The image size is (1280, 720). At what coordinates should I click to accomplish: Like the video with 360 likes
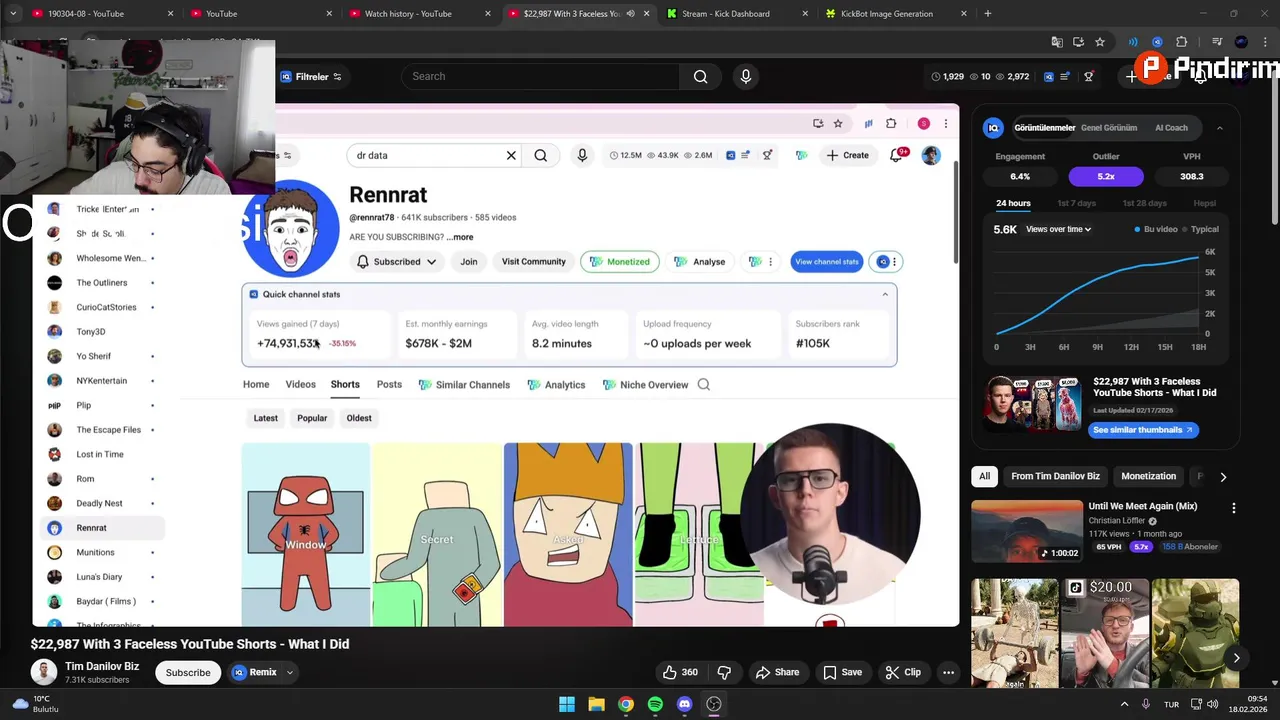680,672
